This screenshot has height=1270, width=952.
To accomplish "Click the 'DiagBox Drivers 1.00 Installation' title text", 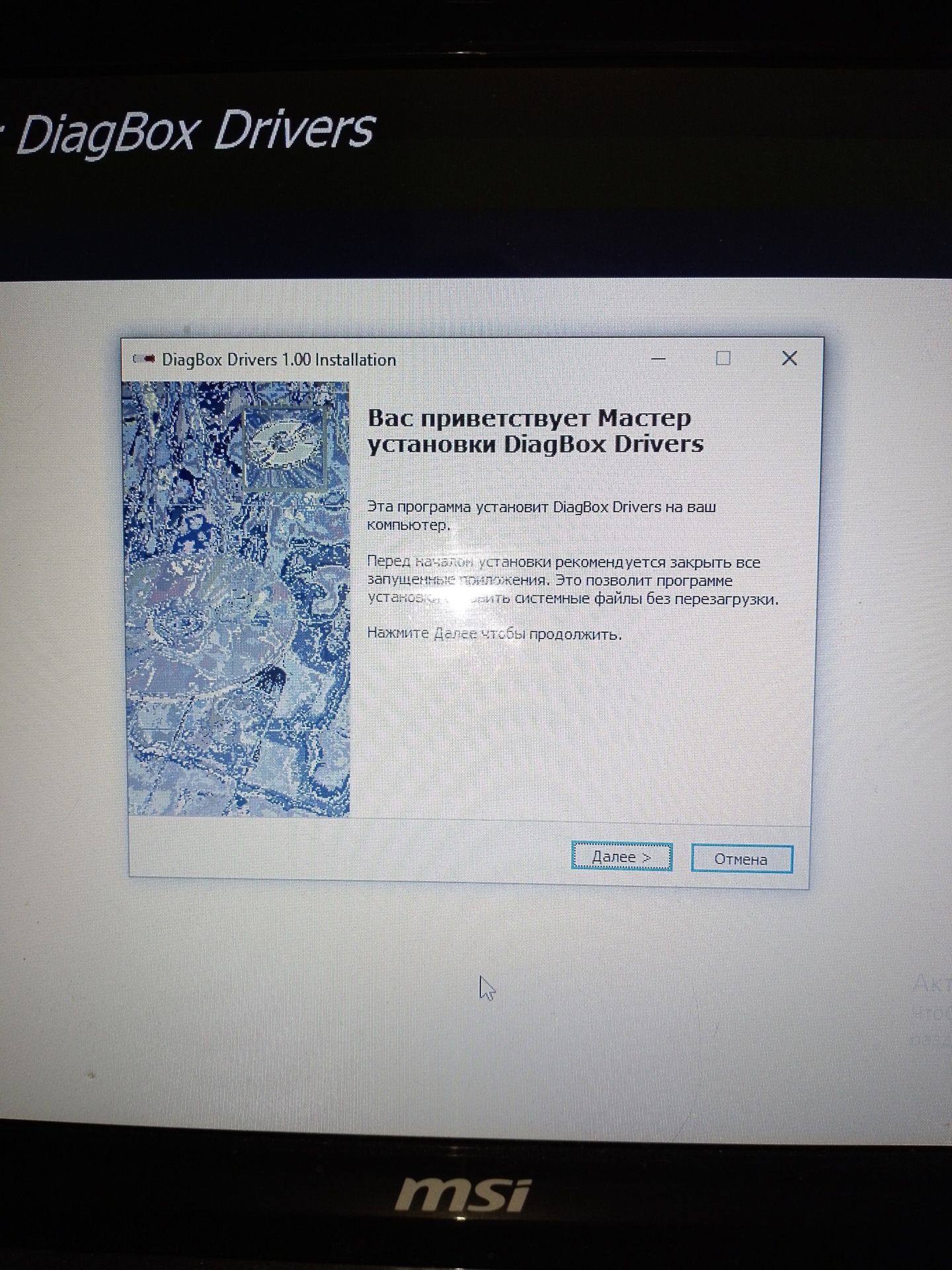I will (x=279, y=360).
